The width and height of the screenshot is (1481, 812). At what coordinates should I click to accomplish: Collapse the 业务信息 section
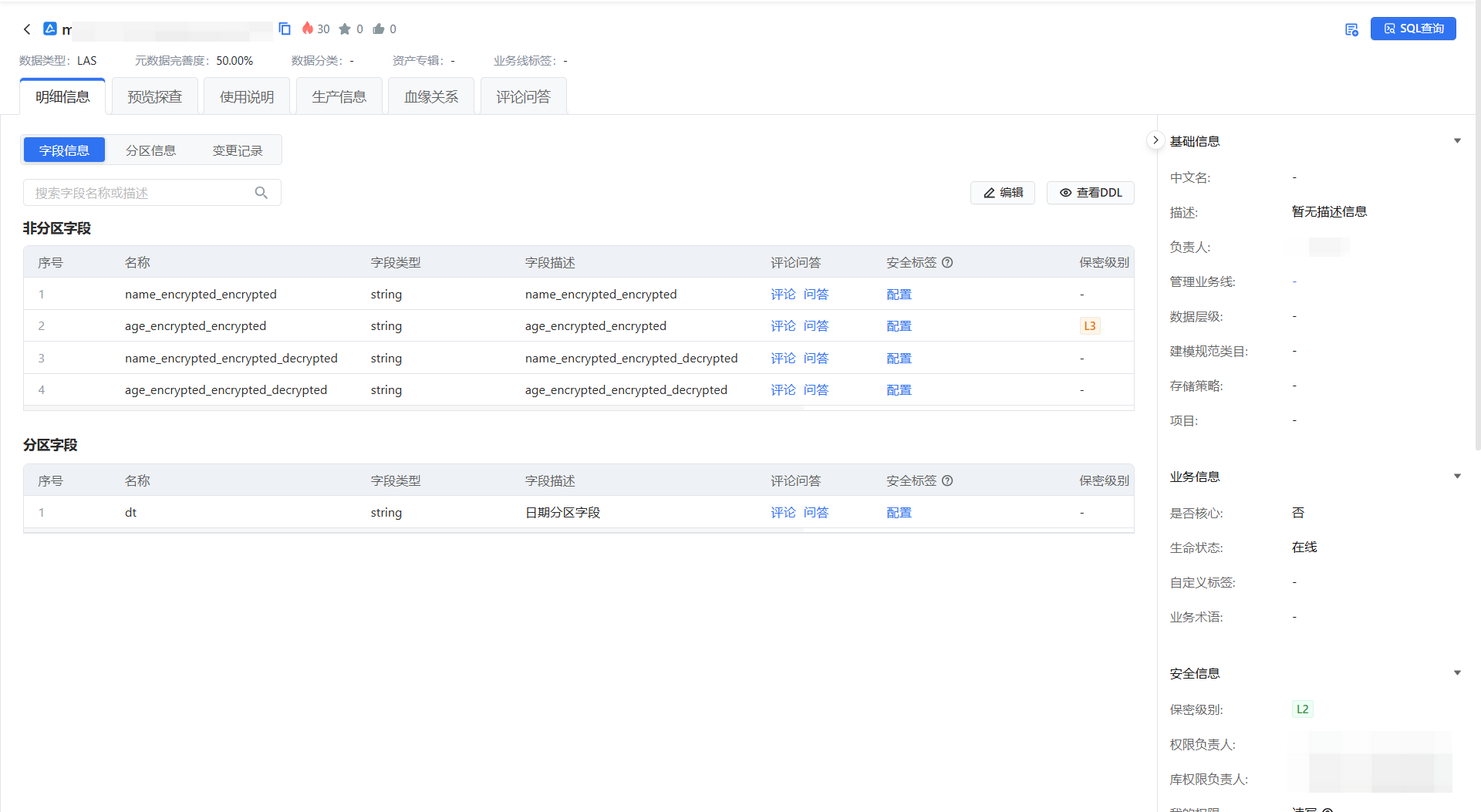[x=1457, y=477]
